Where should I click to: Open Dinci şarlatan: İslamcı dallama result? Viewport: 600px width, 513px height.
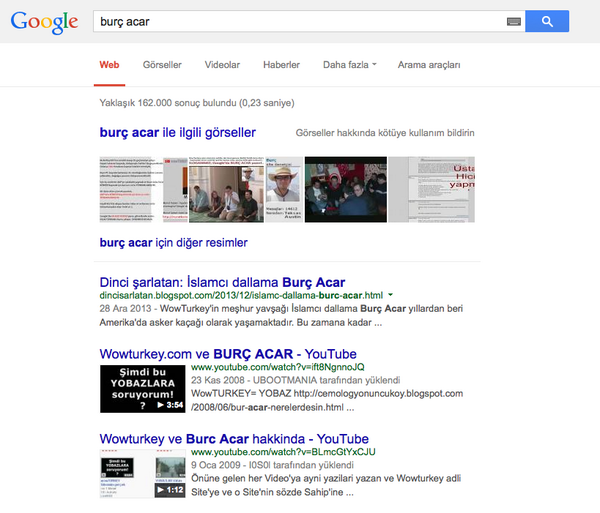pos(222,282)
